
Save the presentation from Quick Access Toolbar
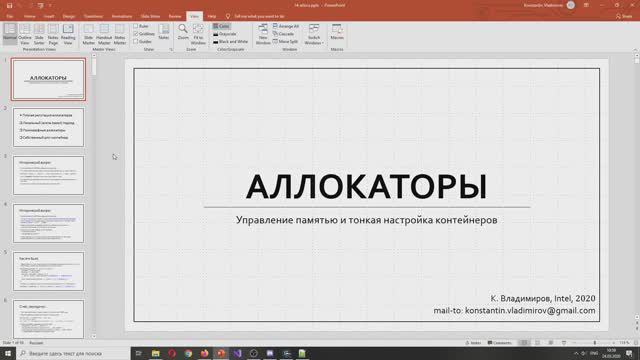click(x=9, y=5)
